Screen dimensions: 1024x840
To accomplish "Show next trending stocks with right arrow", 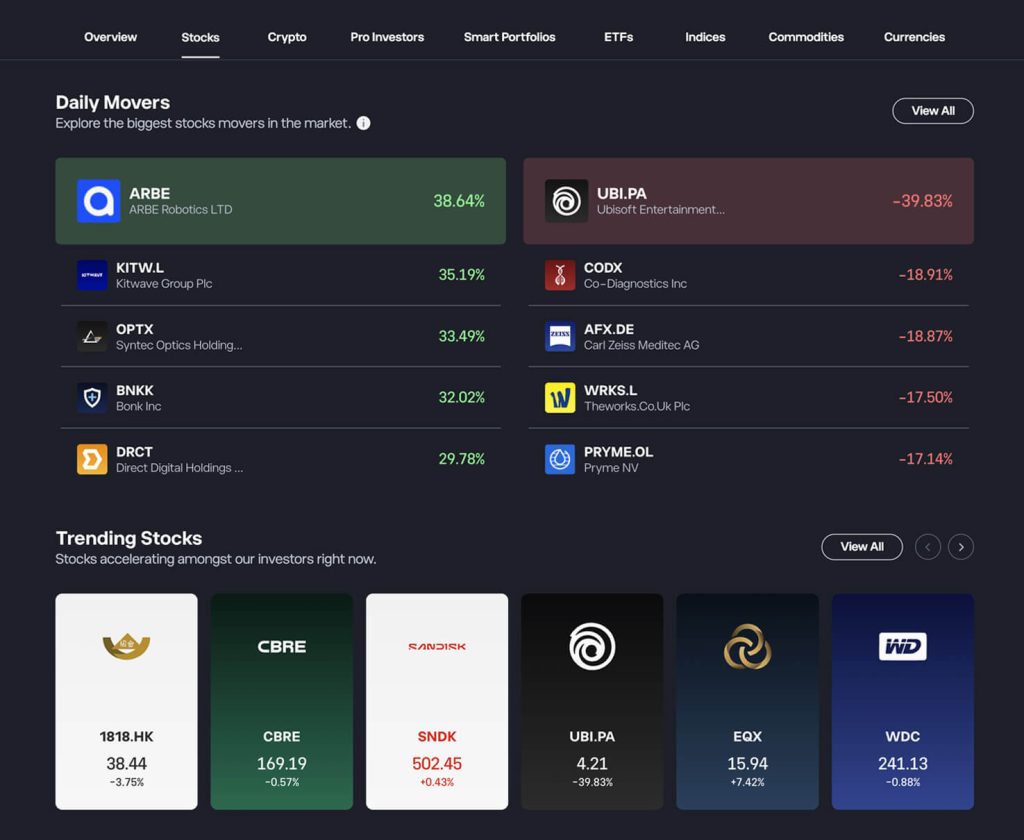I will point(961,547).
